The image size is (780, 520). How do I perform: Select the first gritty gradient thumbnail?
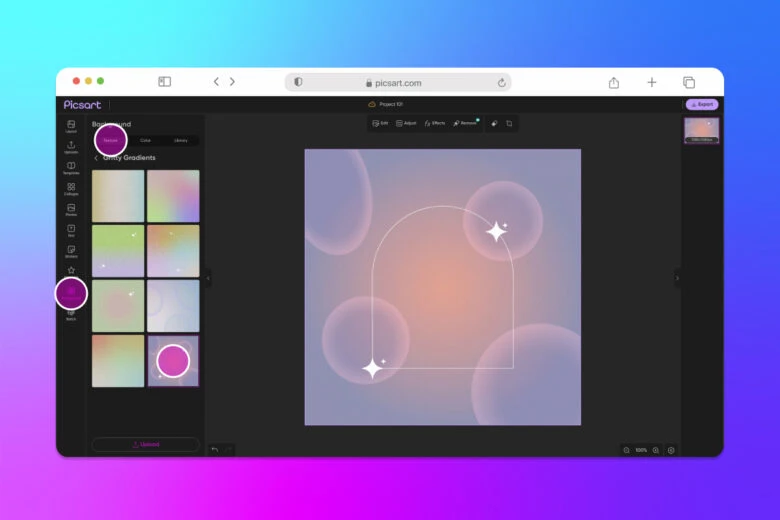coord(118,195)
